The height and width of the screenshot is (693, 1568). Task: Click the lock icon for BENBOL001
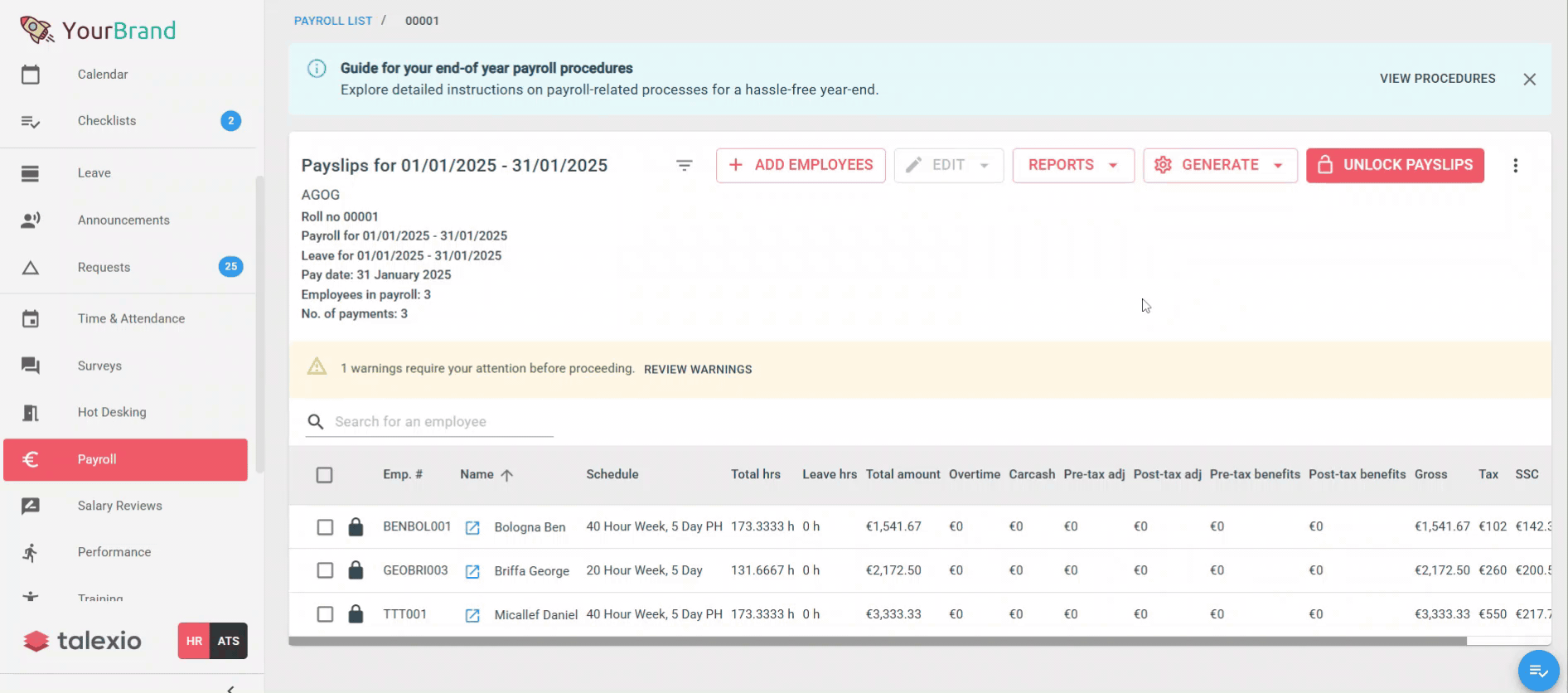[x=356, y=526]
